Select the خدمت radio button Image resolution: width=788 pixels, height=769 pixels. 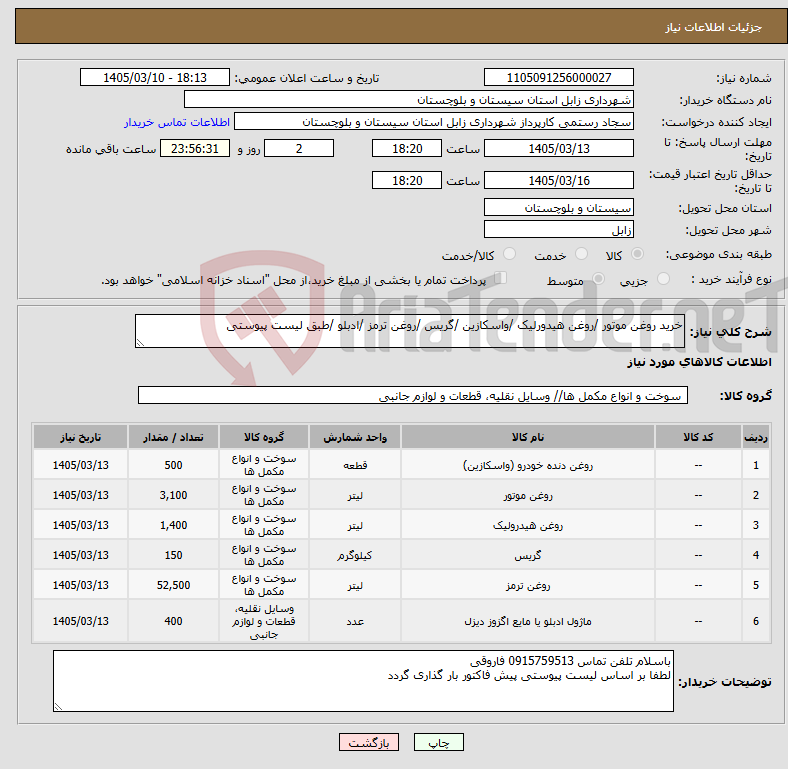tap(581, 254)
